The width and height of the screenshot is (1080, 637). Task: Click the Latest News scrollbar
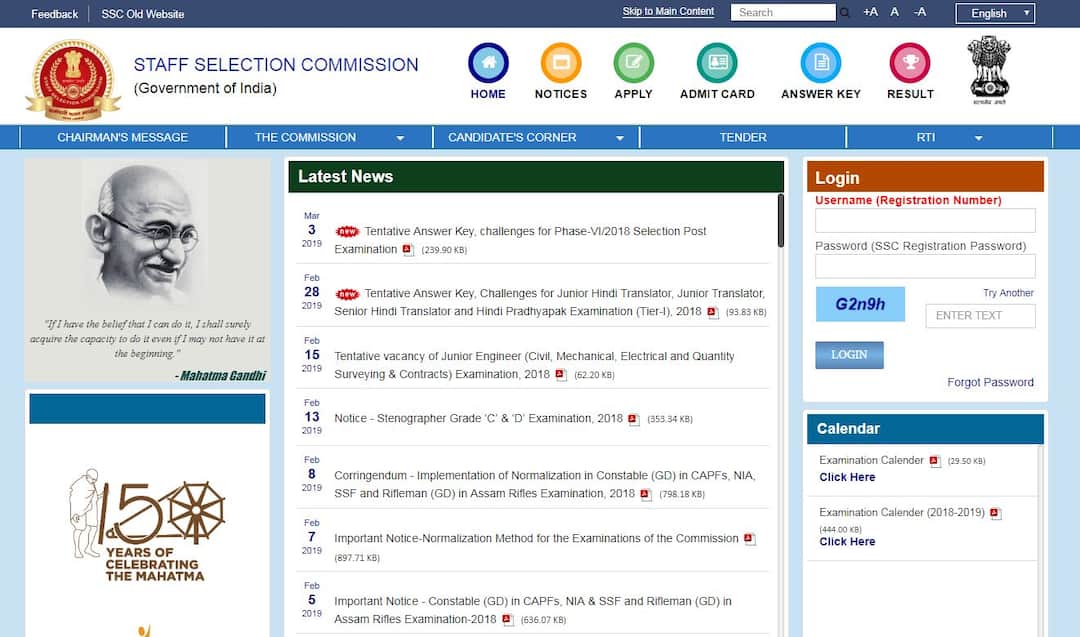(780, 220)
